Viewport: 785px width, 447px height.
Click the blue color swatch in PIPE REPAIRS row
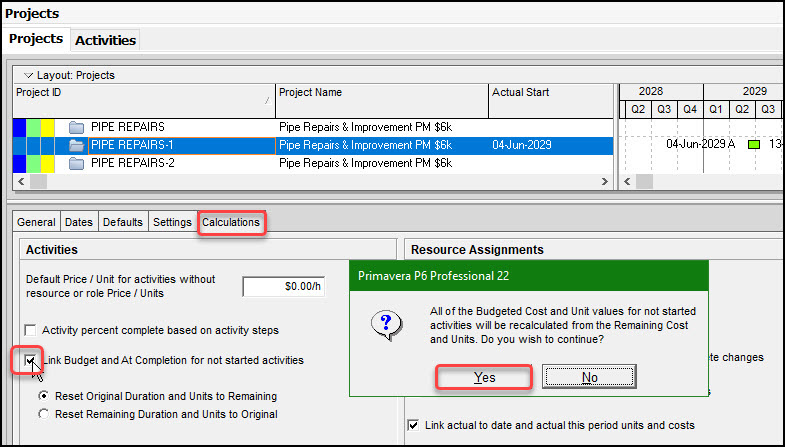point(19,127)
